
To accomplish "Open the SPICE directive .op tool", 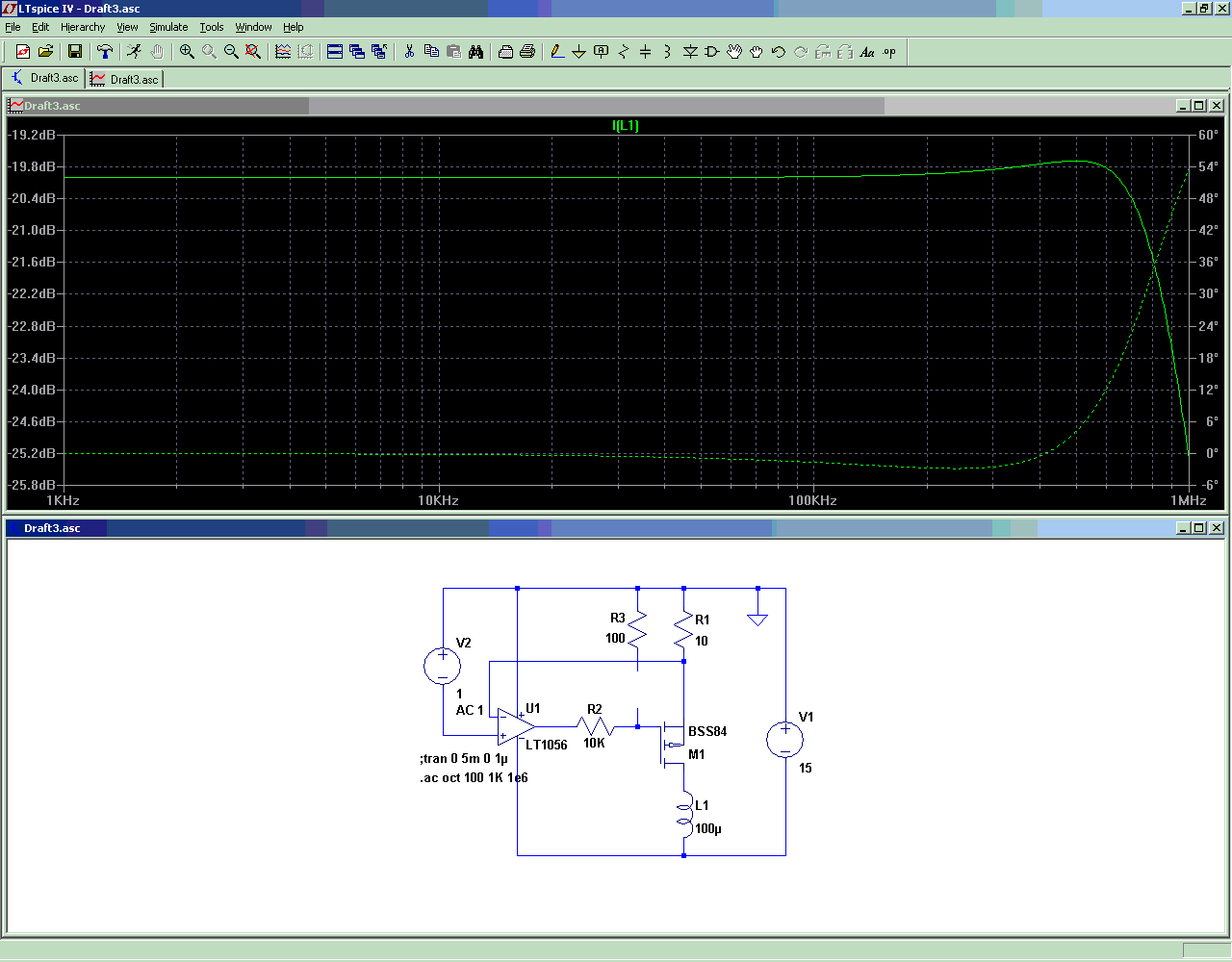I will pos(889,52).
